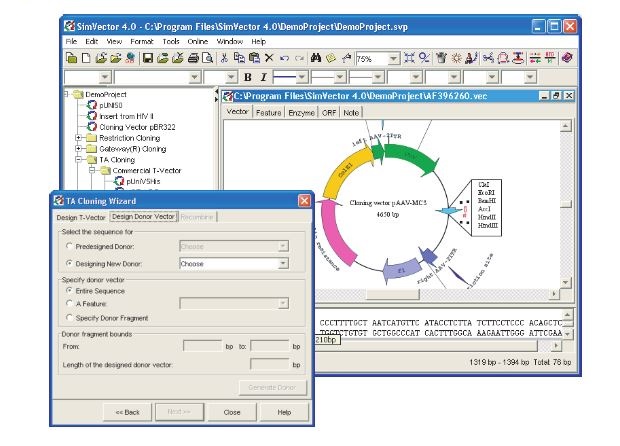Click the wizard's Help button

coord(283,411)
